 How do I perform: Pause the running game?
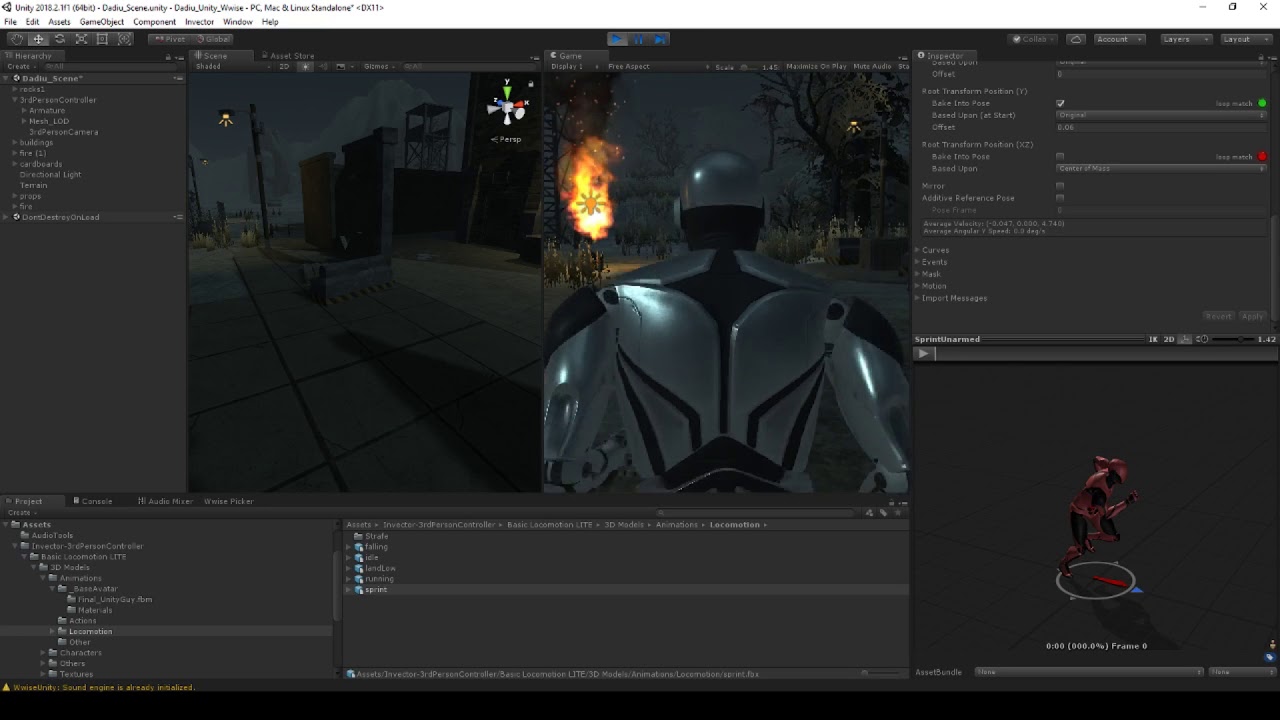coord(639,39)
